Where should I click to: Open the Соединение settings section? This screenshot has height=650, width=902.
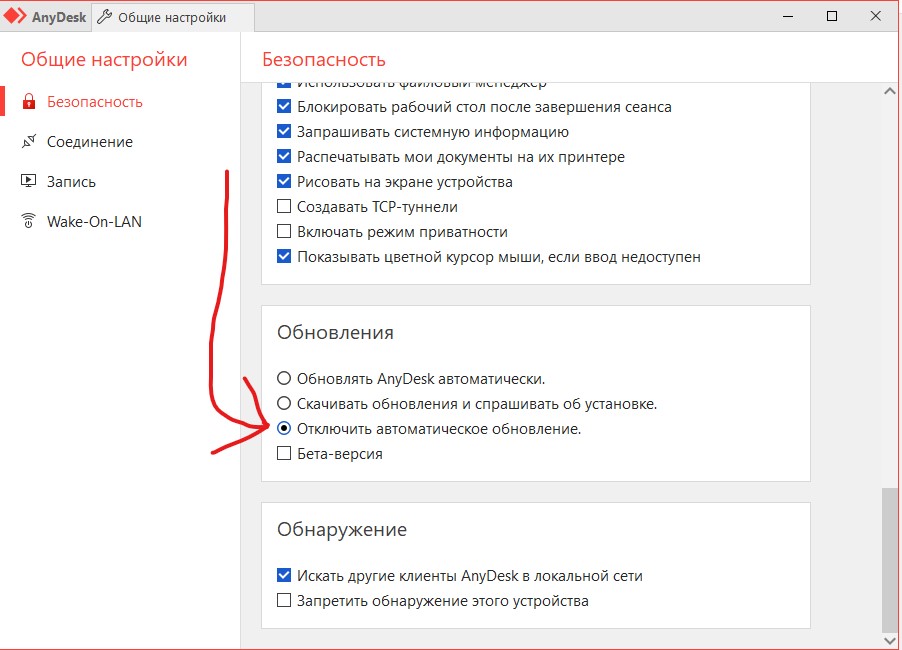click(x=90, y=142)
